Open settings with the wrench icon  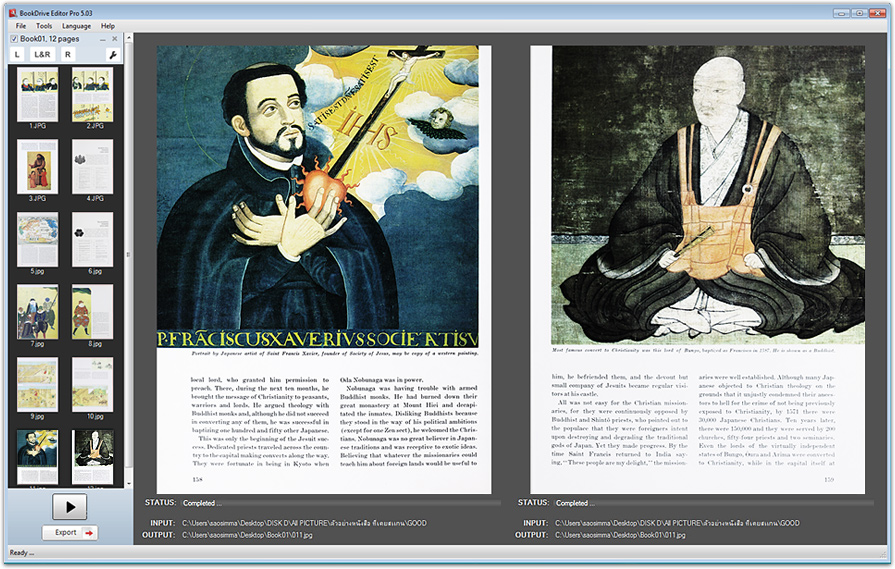point(112,55)
